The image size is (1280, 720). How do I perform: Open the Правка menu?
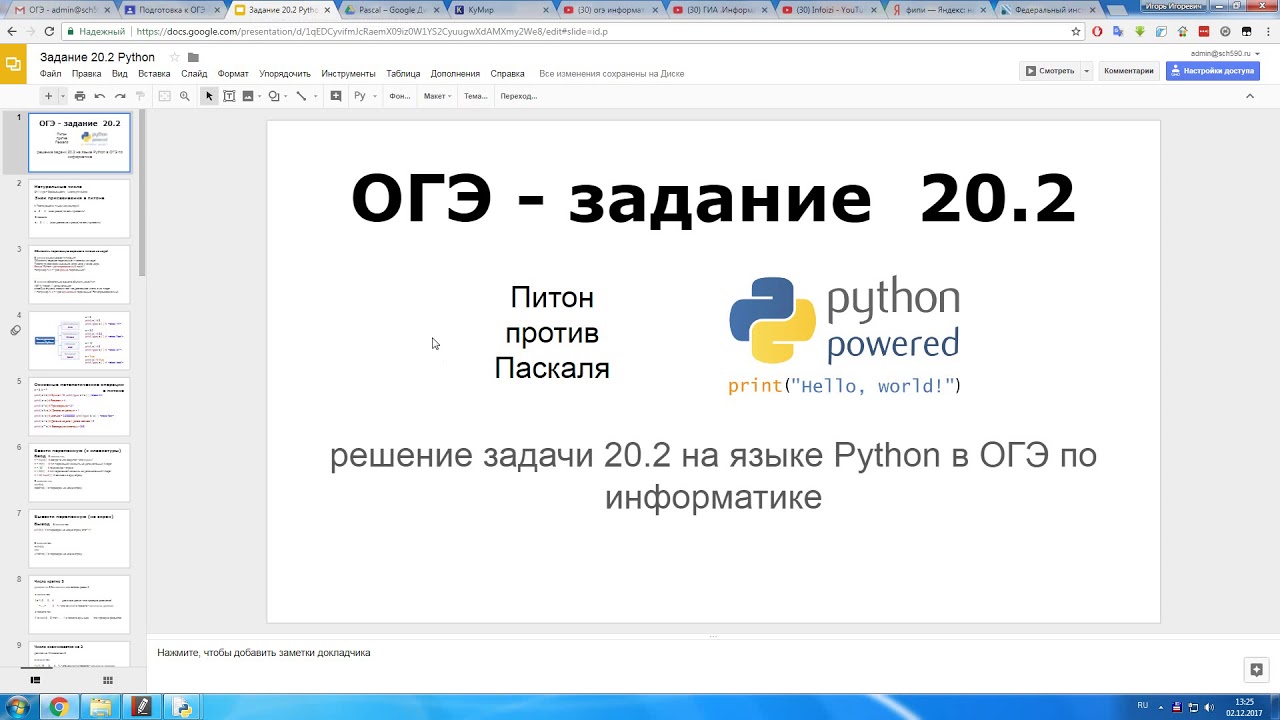click(x=86, y=74)
